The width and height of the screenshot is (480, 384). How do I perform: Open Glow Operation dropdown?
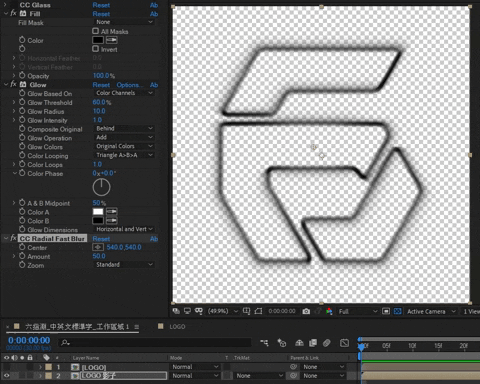click(x=123, y=137)
